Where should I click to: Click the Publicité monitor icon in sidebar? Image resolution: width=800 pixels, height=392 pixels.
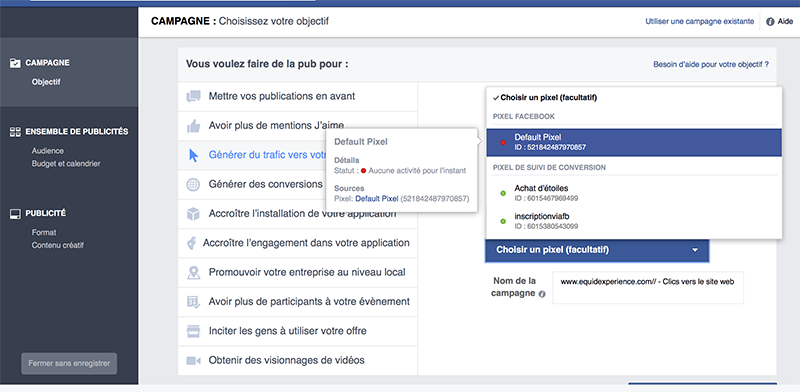tap(15, 214)
